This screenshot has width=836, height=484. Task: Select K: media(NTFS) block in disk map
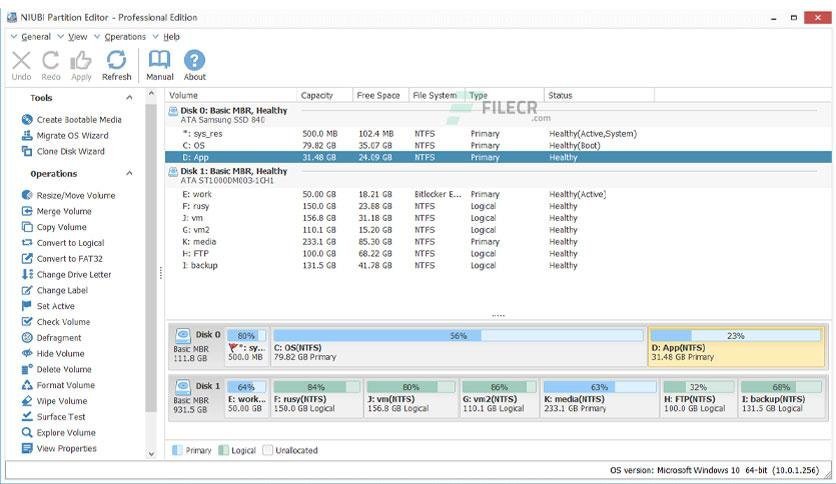click(600, 397)
